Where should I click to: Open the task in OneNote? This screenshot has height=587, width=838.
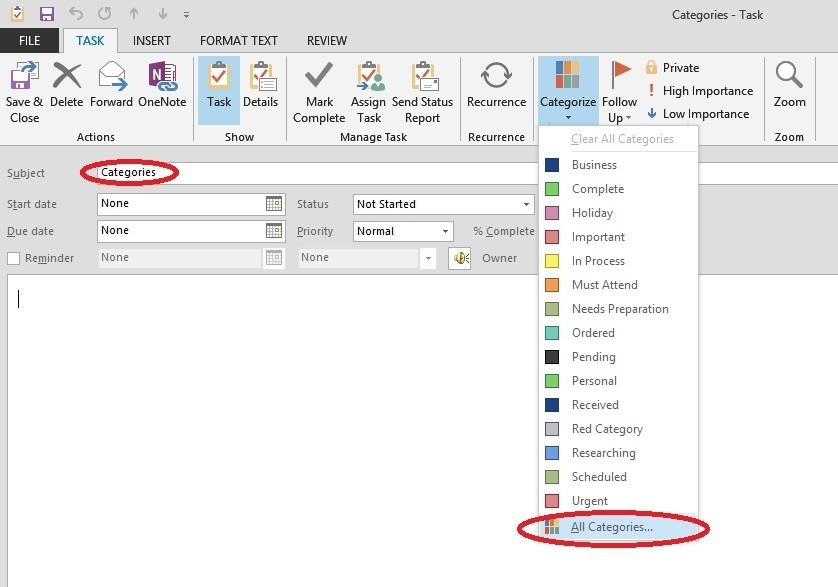tap(162, 90)
